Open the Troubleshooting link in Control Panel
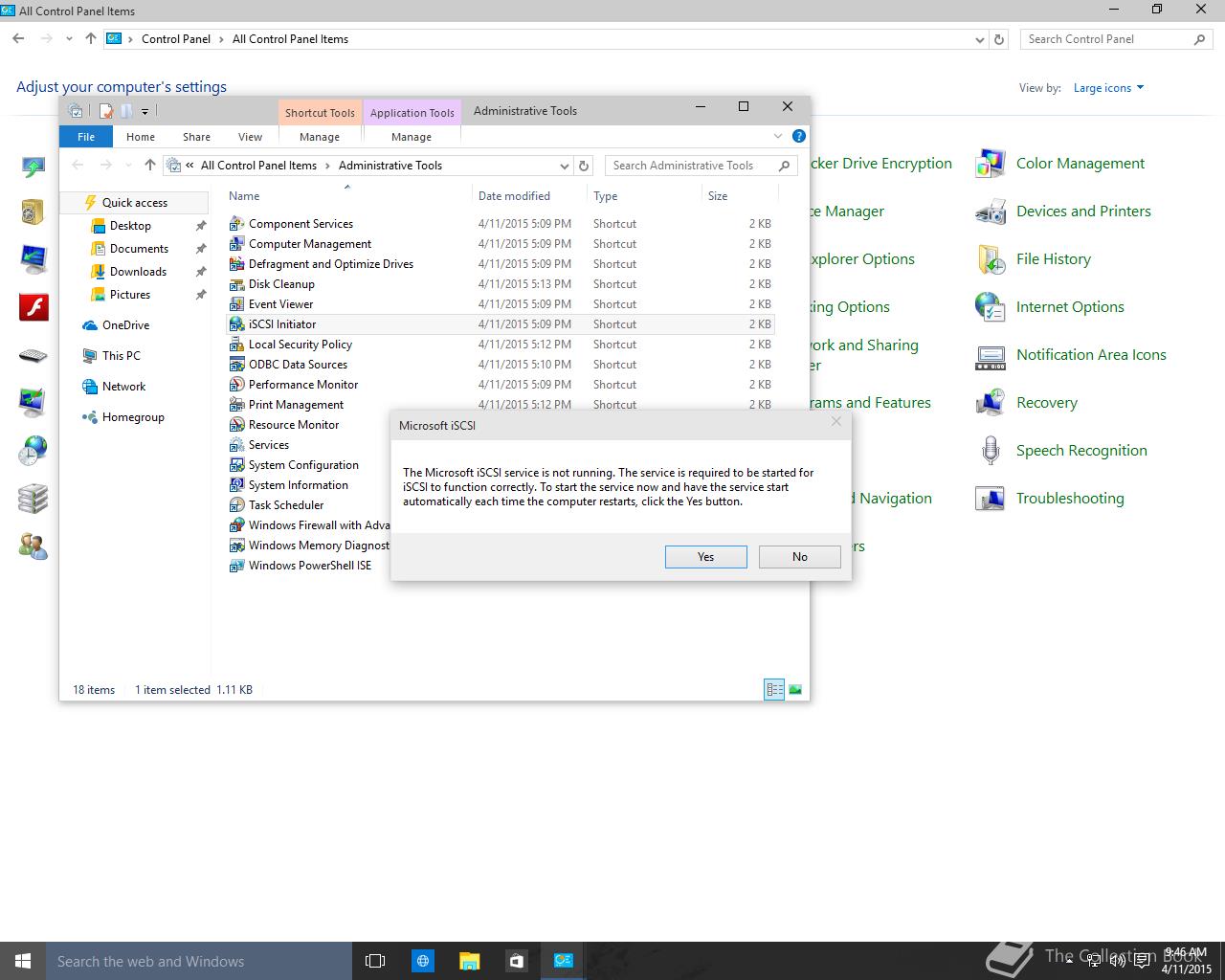The height and width of the screenshot is (980, 1225). pyautogui.click(x=1070, y=499)
